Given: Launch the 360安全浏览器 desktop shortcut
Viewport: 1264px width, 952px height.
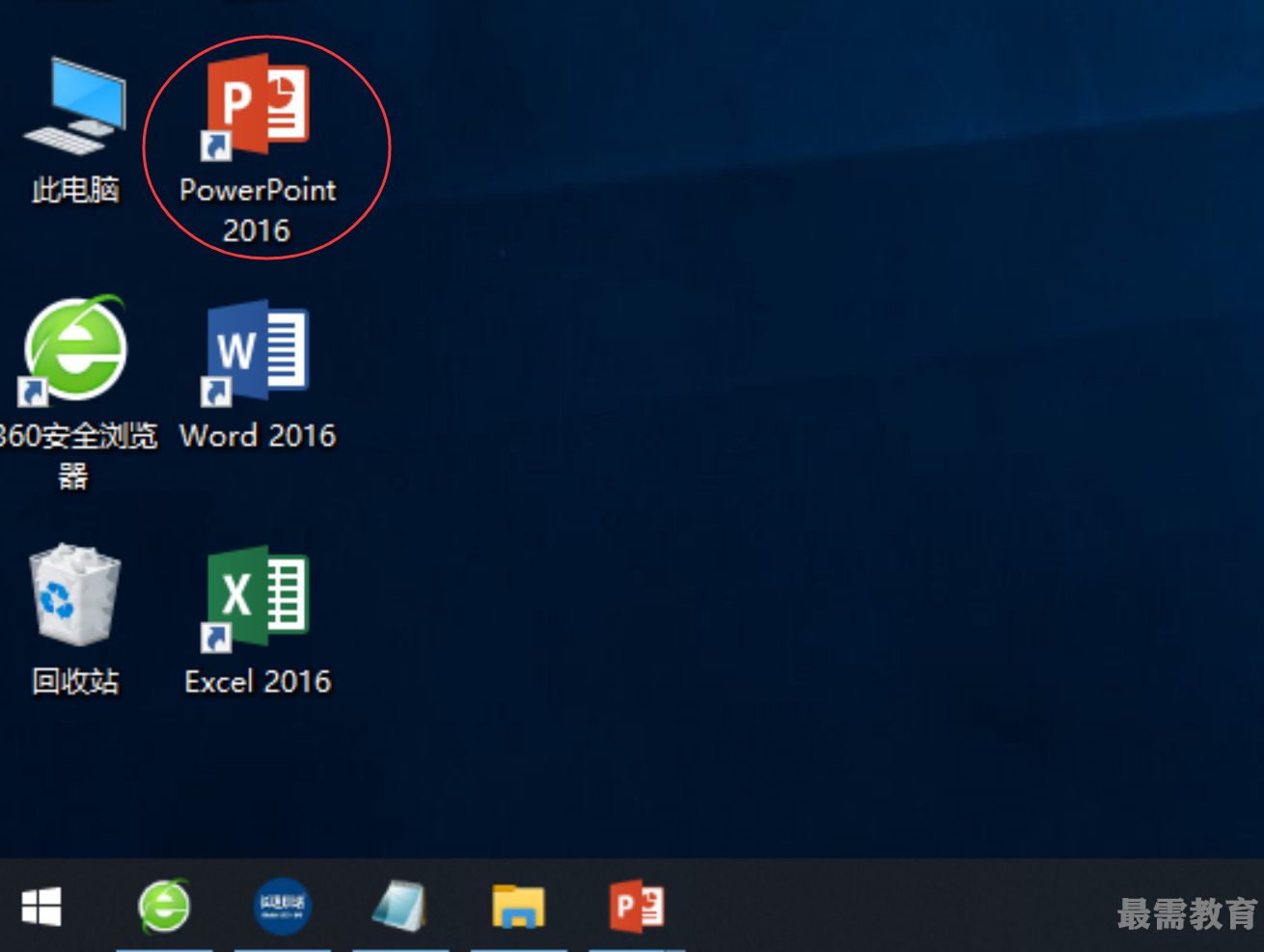Looking at the screenshot, I should click(75, 349).
